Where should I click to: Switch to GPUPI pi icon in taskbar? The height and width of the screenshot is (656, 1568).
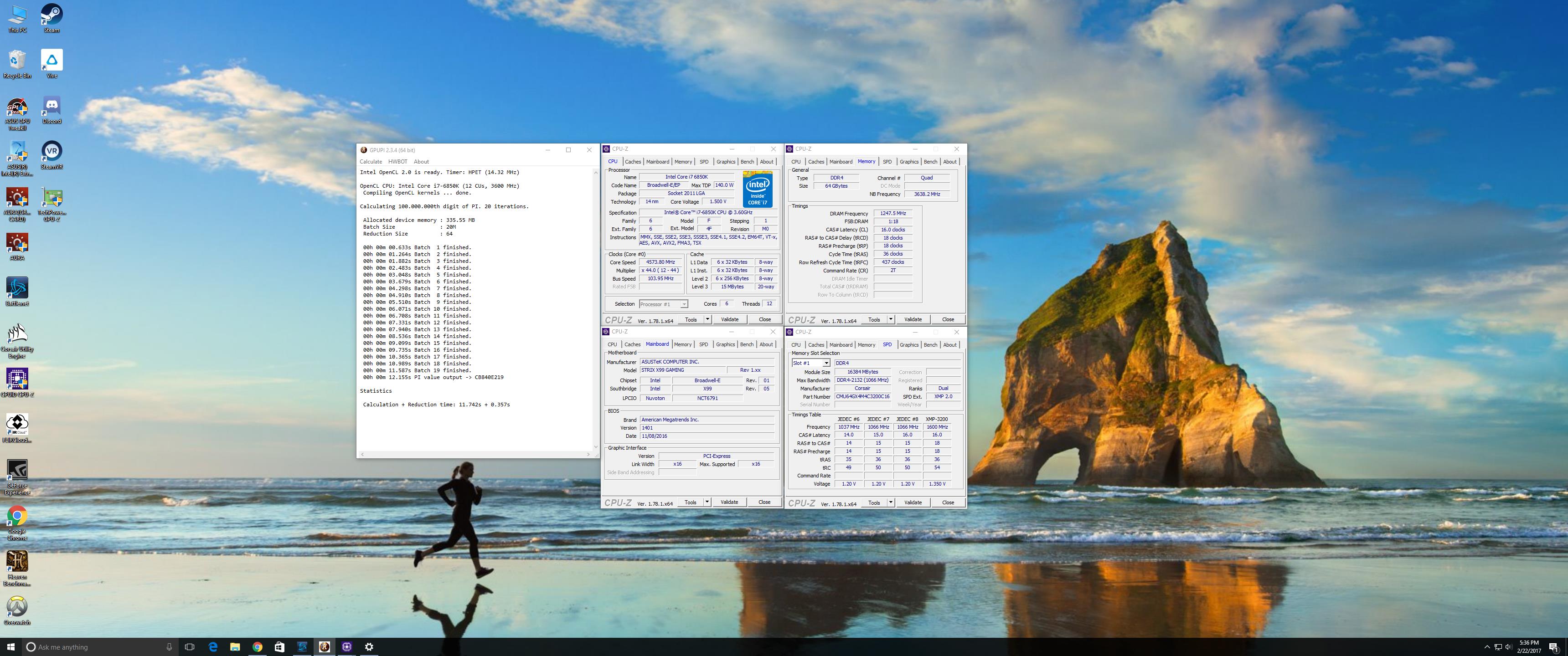point(325,647)
